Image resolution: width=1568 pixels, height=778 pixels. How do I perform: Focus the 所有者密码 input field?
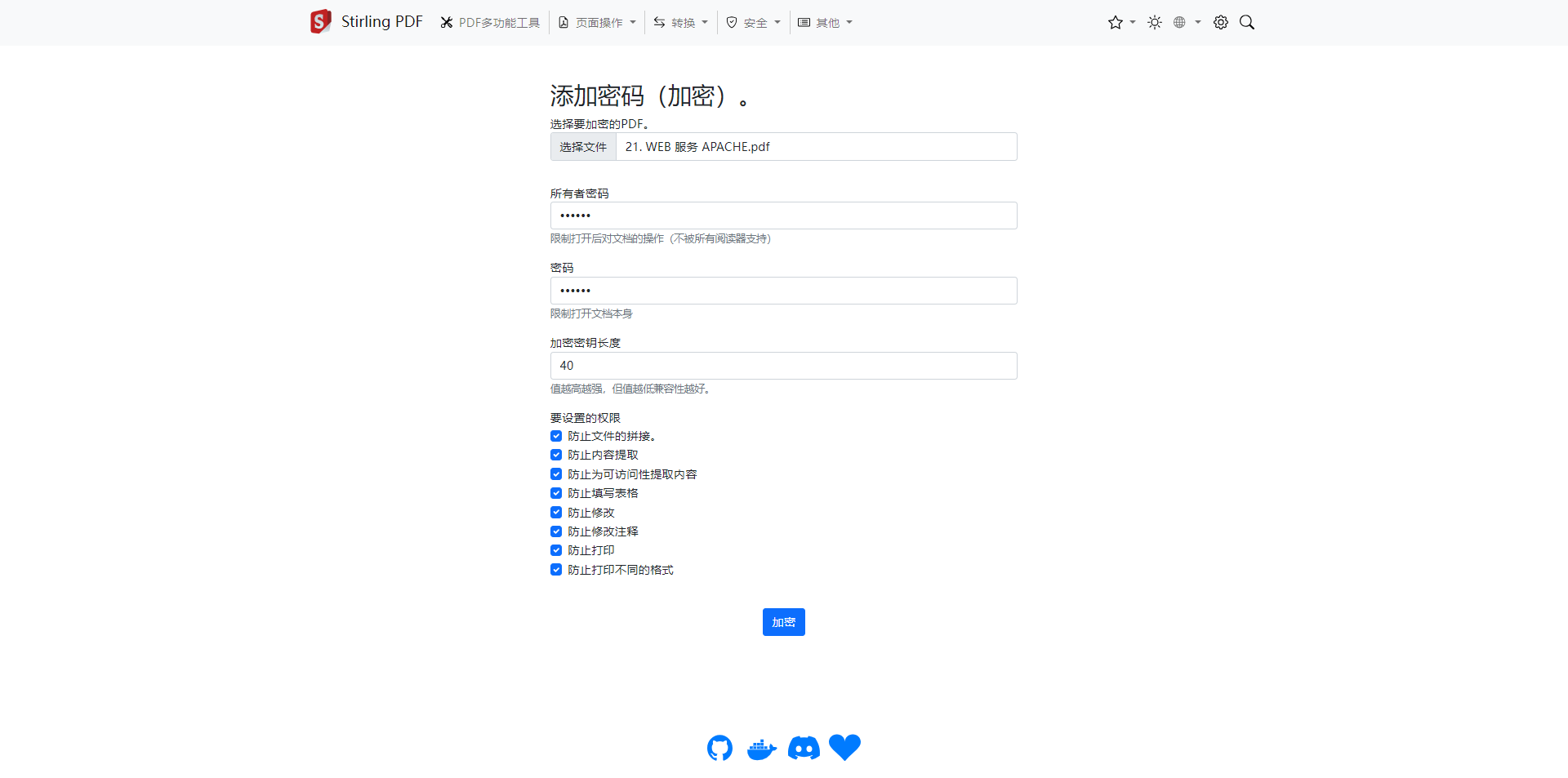(784, 216)
